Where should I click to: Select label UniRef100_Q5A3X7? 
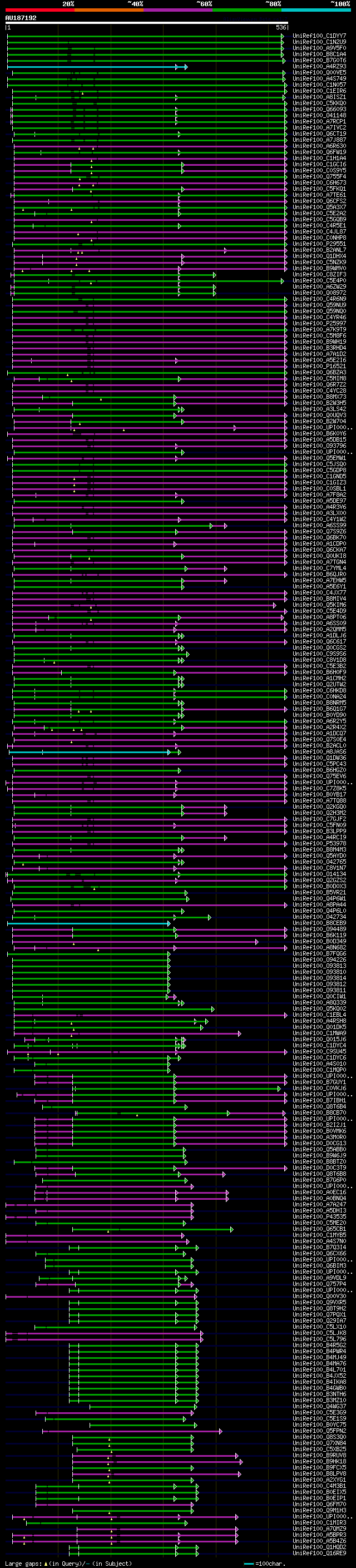coord(319,207)
